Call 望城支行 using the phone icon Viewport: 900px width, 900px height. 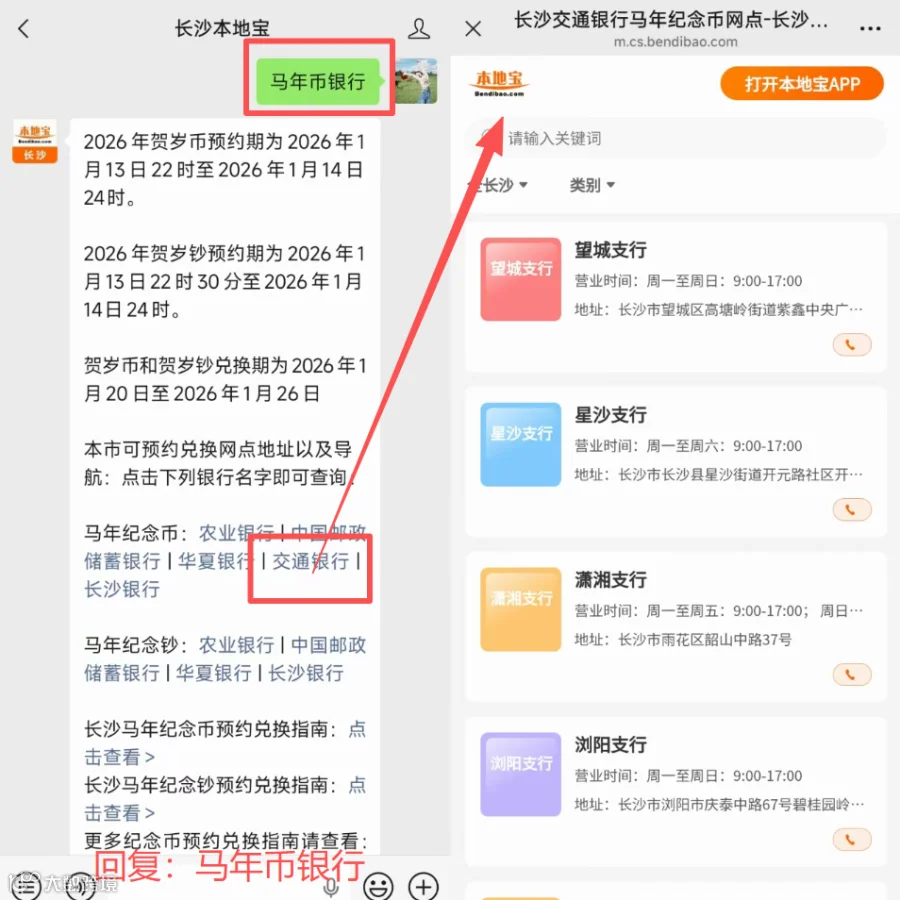pos(852,345)
